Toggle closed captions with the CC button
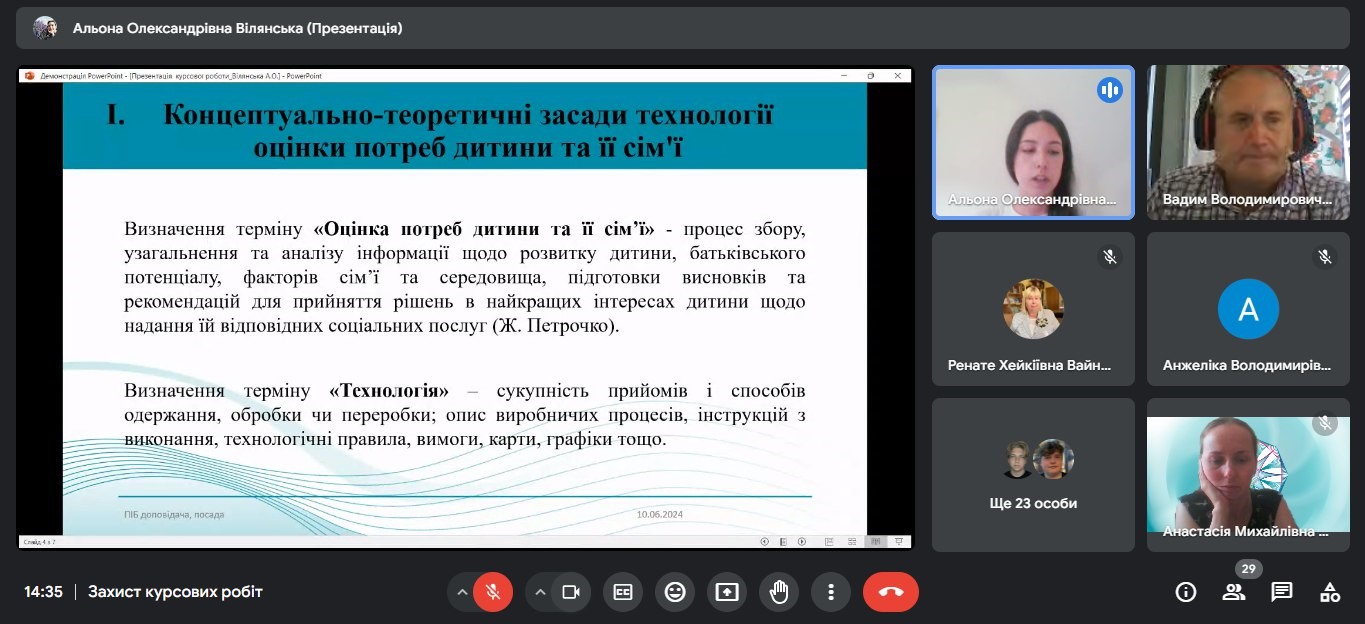This screenshot has height=624, width=1365. pos(623,592)
